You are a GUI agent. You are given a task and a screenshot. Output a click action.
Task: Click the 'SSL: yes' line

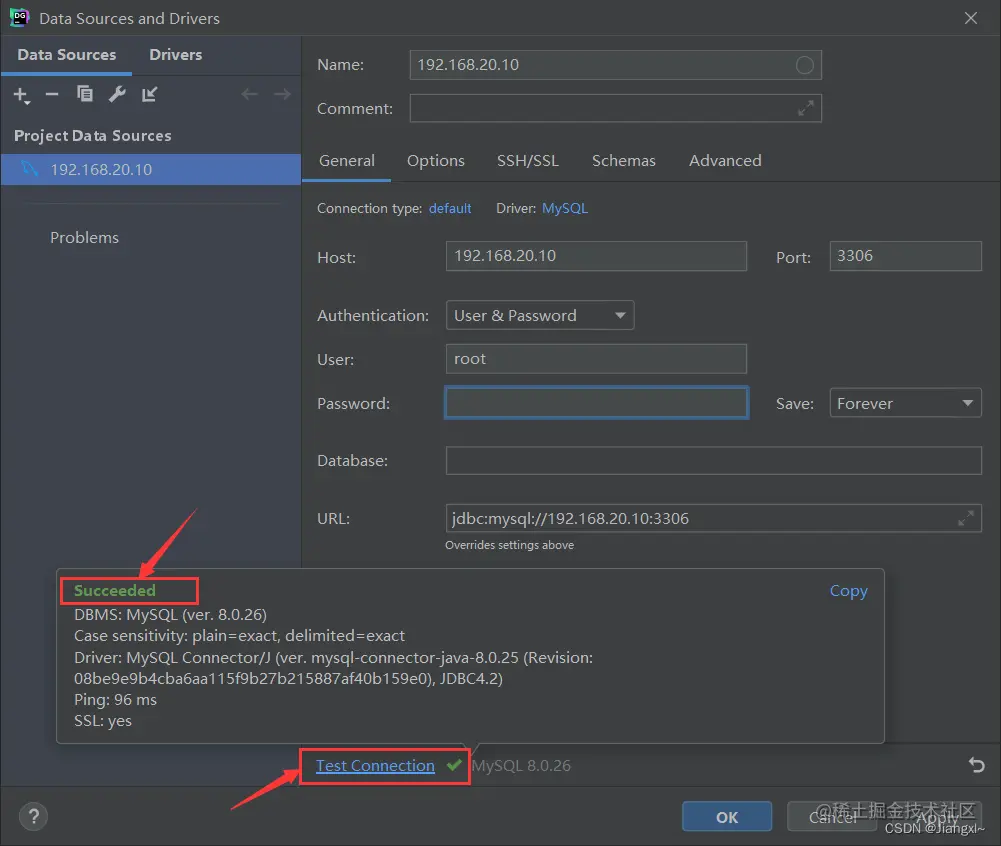[x=103, y=721]
